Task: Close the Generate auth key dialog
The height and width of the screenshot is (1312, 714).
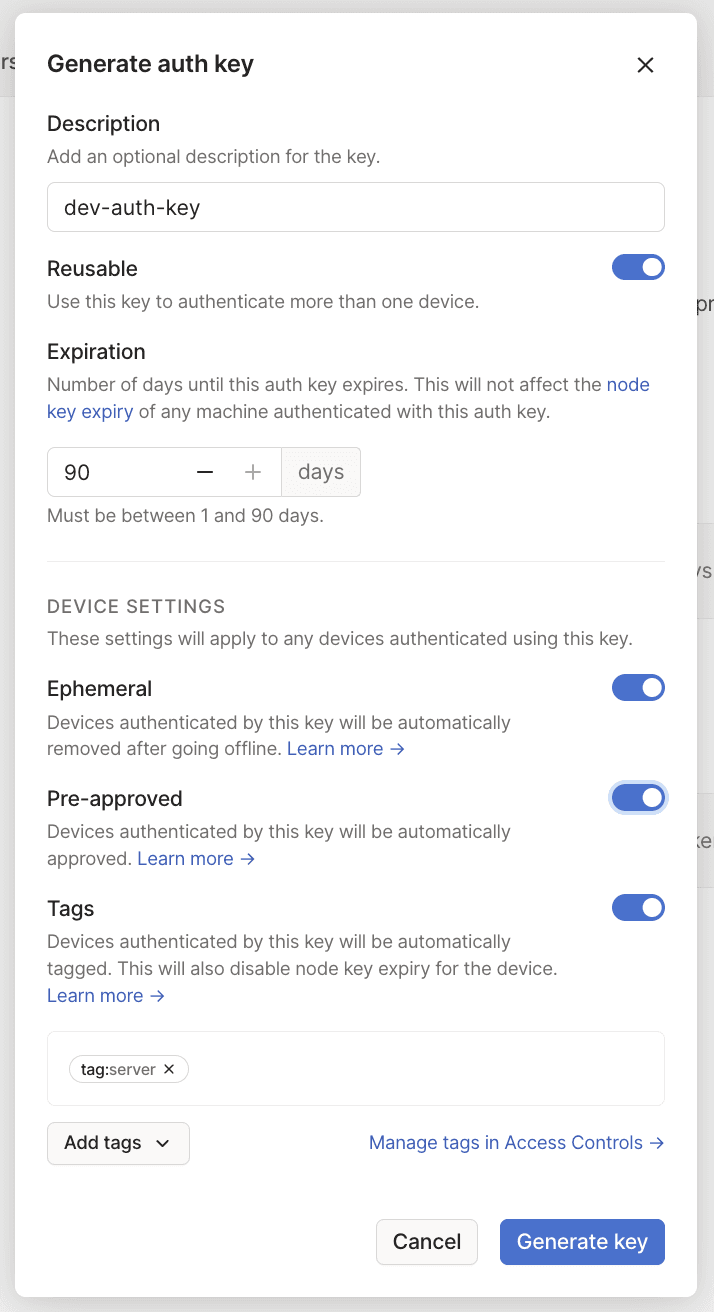Action: [x=645, y=64]
